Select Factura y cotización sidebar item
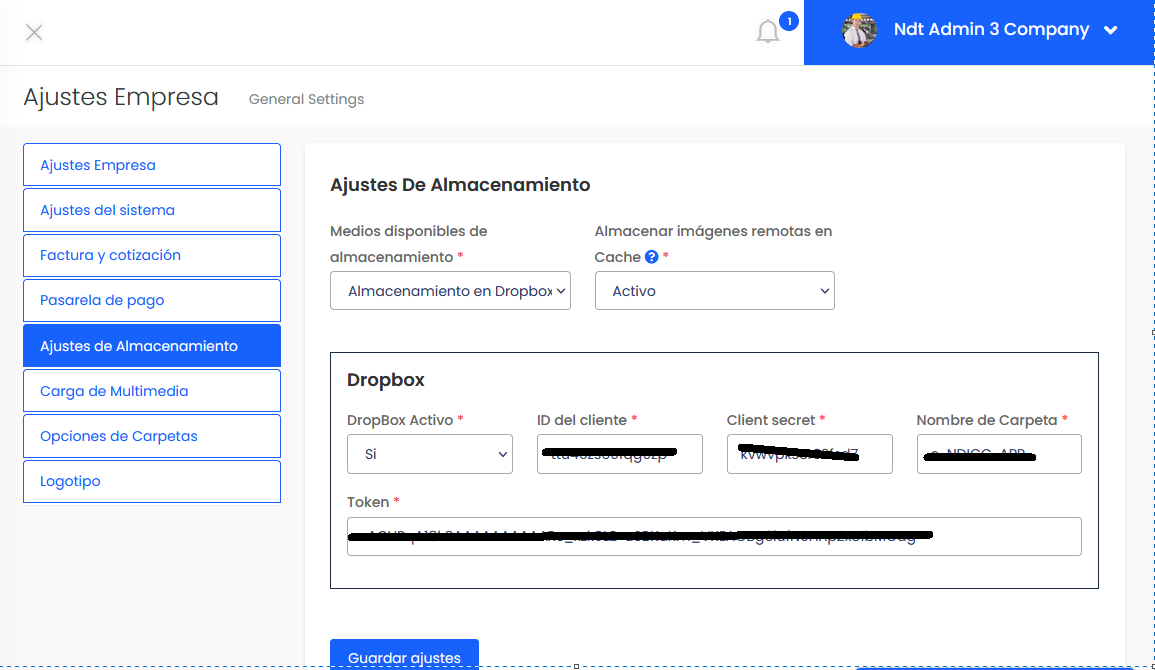Image resolution: width=1155 pixels, height=670 pixels. [x=151, y=255]
